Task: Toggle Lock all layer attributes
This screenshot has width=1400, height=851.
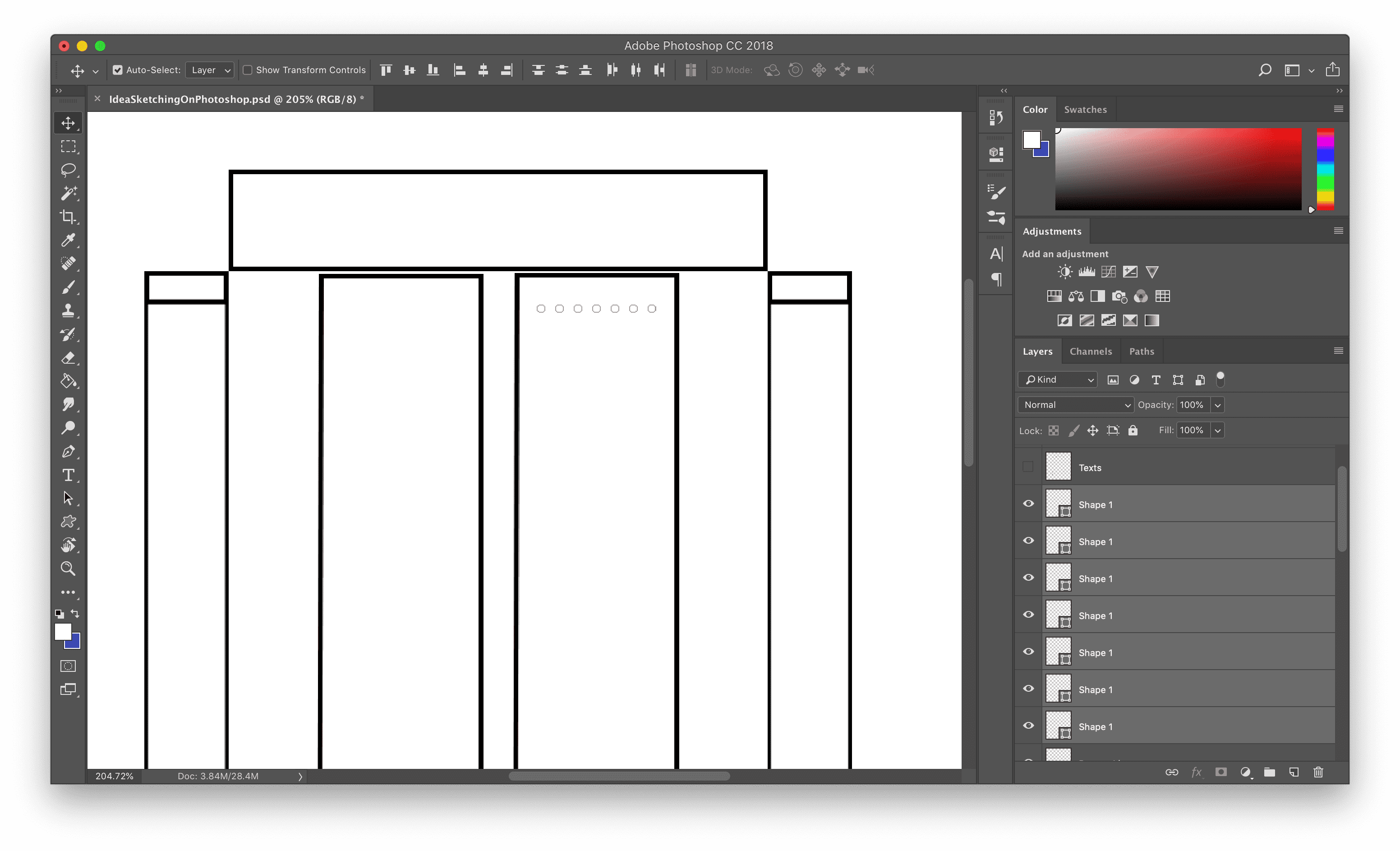Action: (1133, 430)
